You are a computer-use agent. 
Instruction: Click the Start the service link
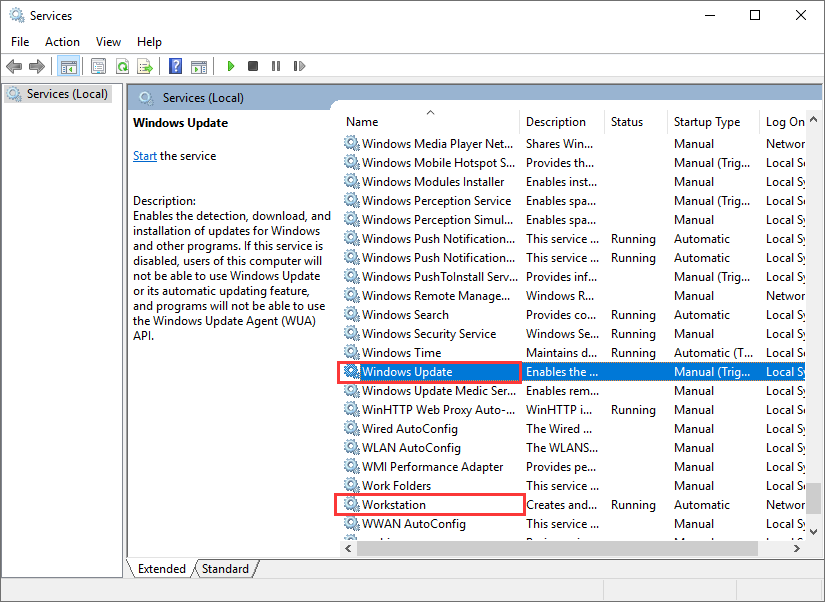pos(145,156)
